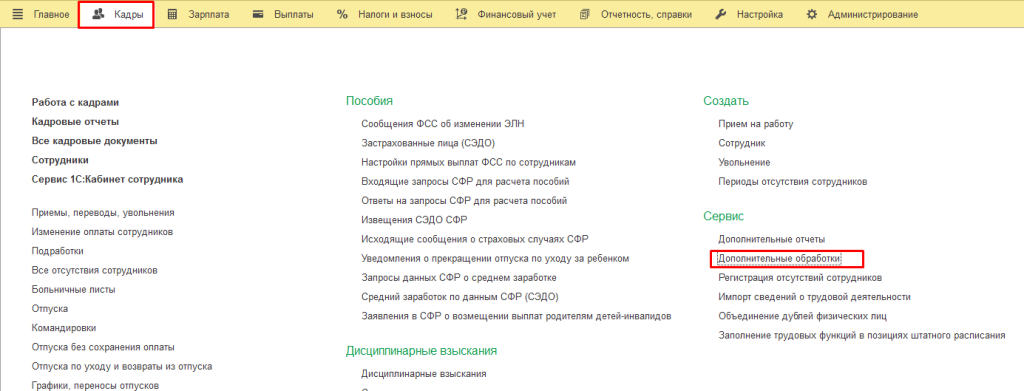The image size is (1024, 391).
Task: Open the Зарплата section
Action: coord(209,14)
